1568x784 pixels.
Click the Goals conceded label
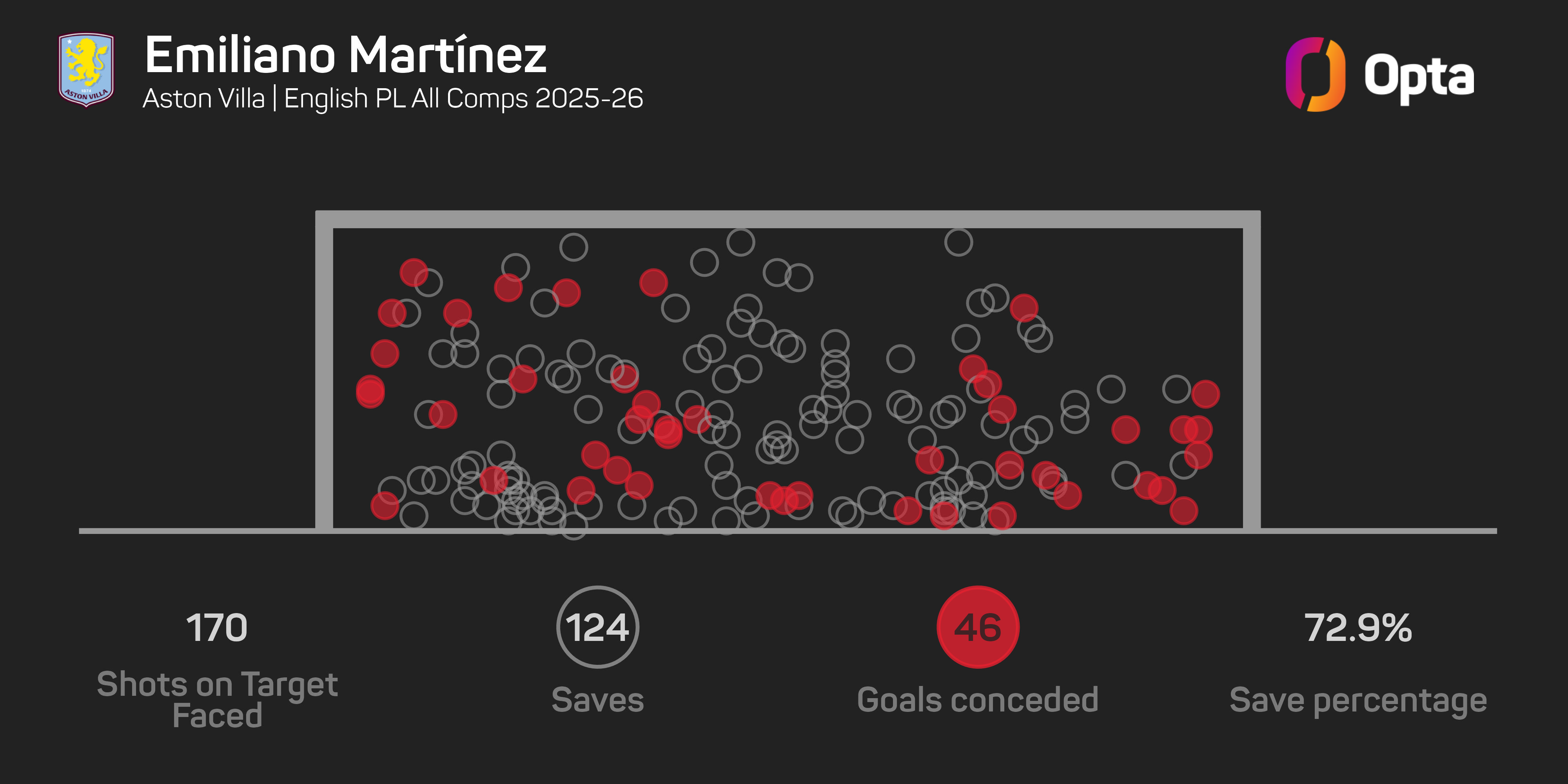click(x=978, y=699)
